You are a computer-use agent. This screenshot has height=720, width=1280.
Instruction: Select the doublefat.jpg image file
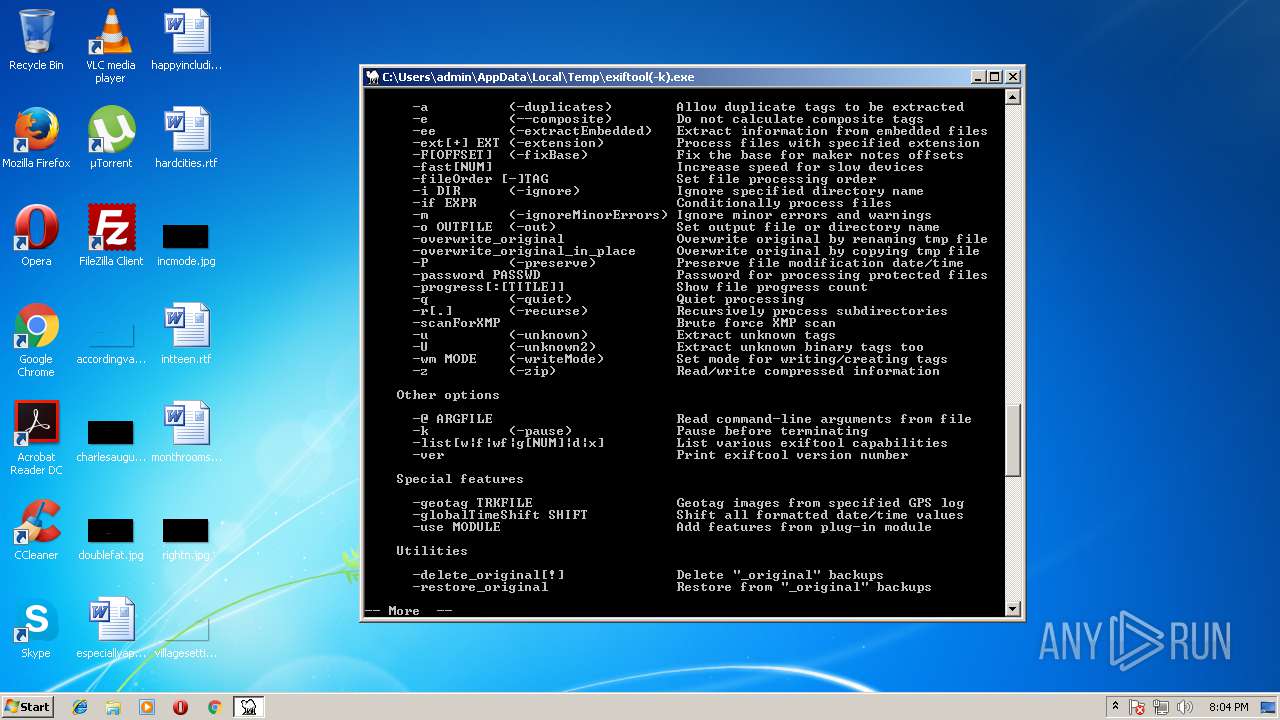click(111, 538)
